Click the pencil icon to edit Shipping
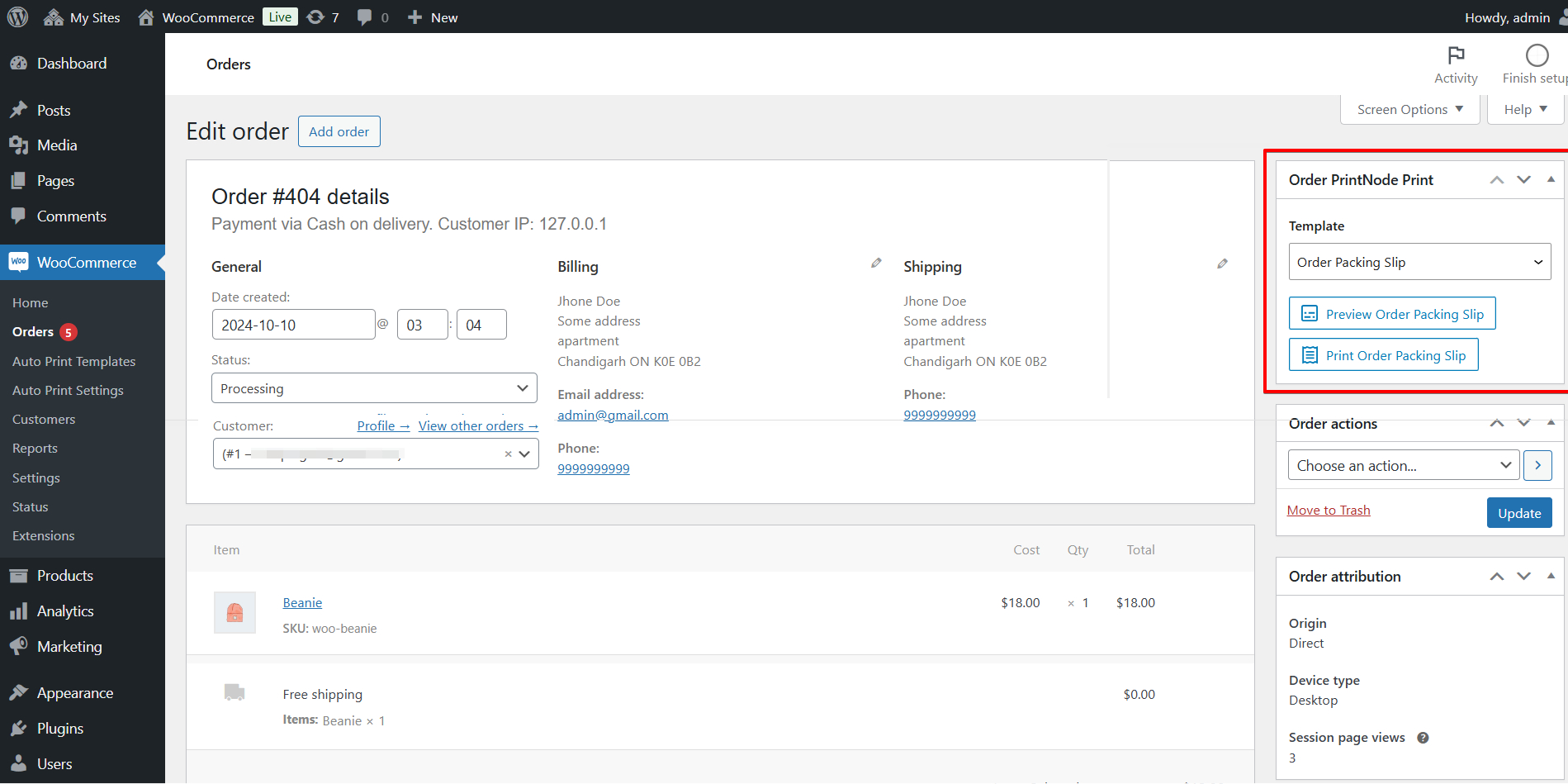 pos(1222,263)
